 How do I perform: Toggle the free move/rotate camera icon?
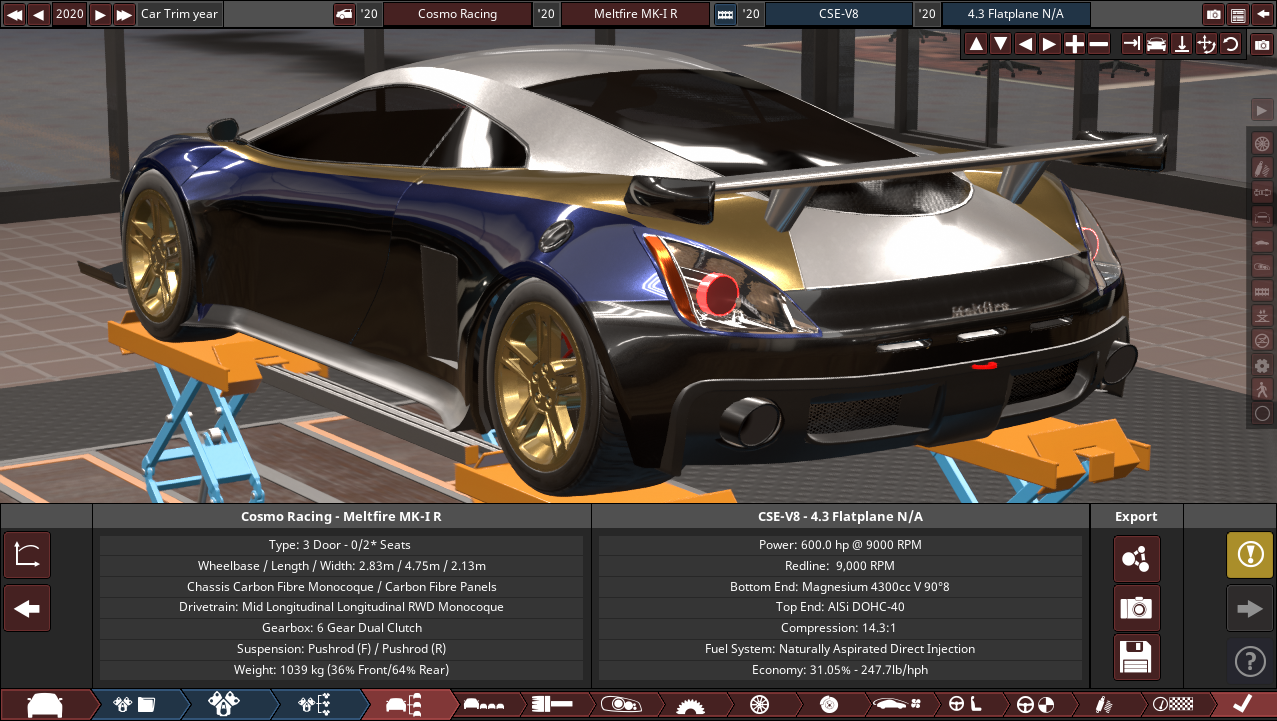(1206, 44)
